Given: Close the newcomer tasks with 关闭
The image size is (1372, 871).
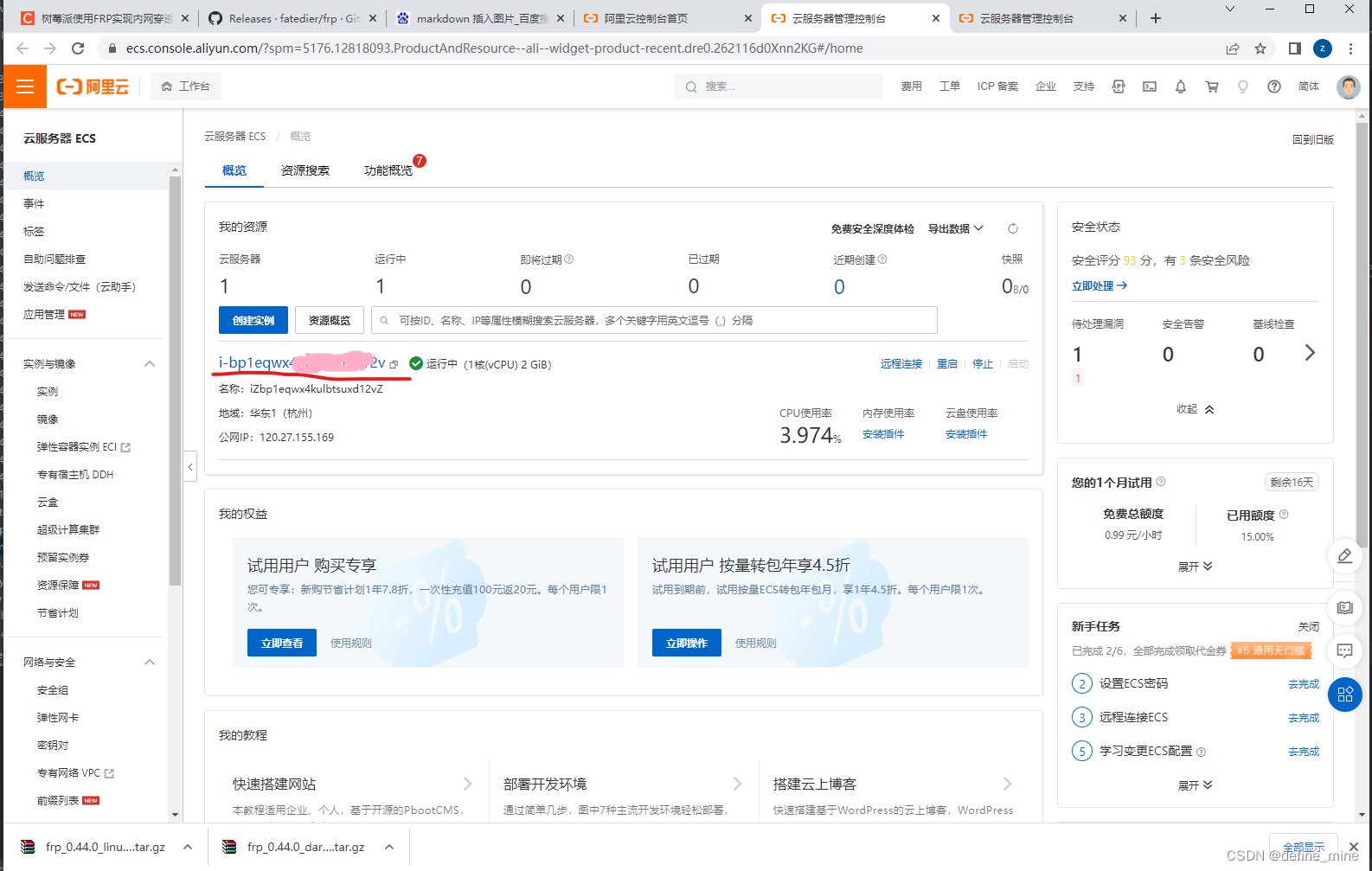Looking at the screenshot, I should click(x=1309, y=626).
